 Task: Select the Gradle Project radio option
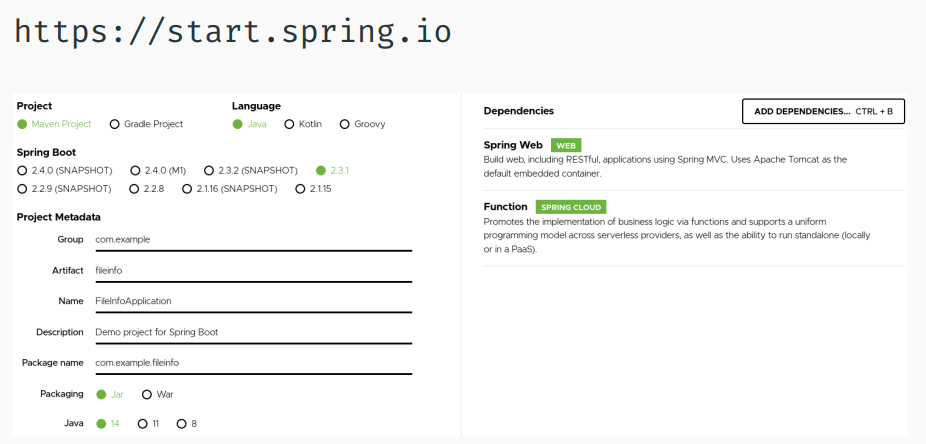click(115, 124)
